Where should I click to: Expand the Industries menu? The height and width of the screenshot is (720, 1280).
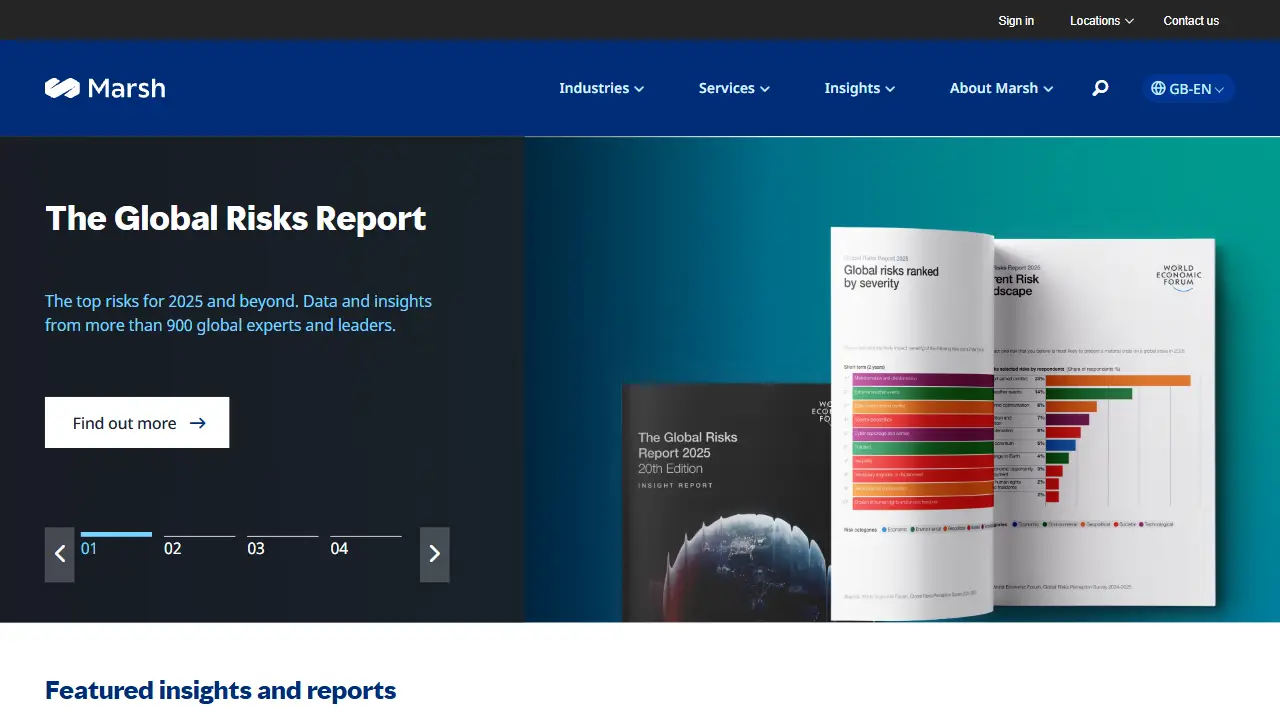601,88
